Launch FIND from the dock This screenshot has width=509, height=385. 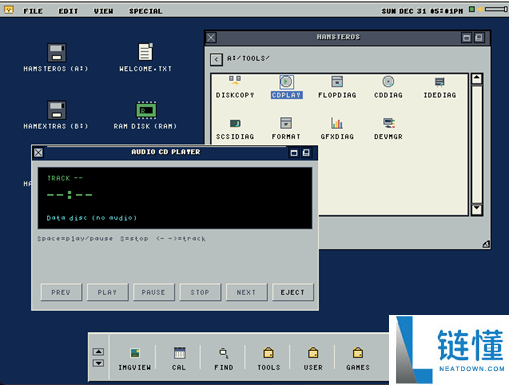coord(224,353)
